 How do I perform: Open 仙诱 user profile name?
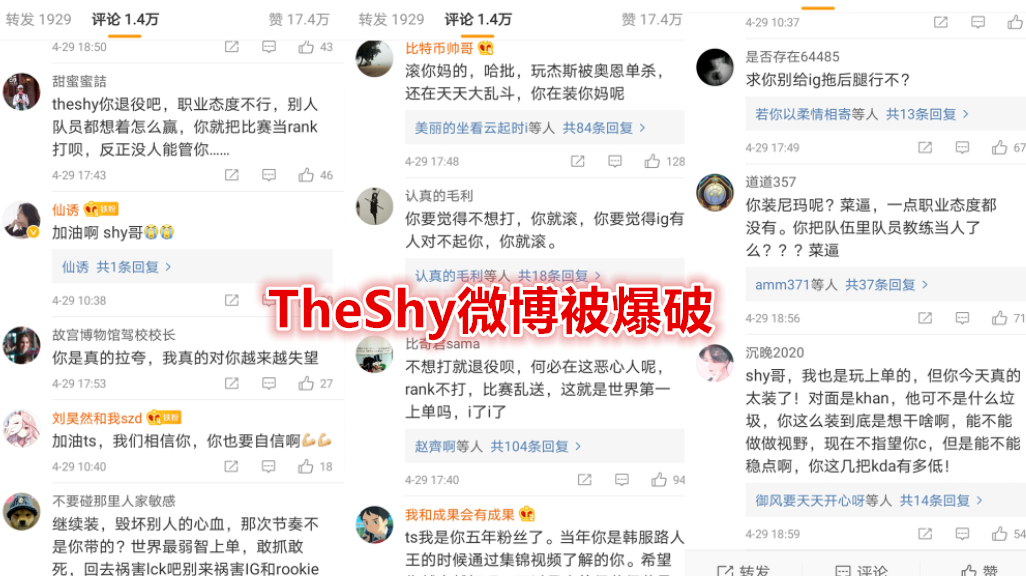click(65, 210)
